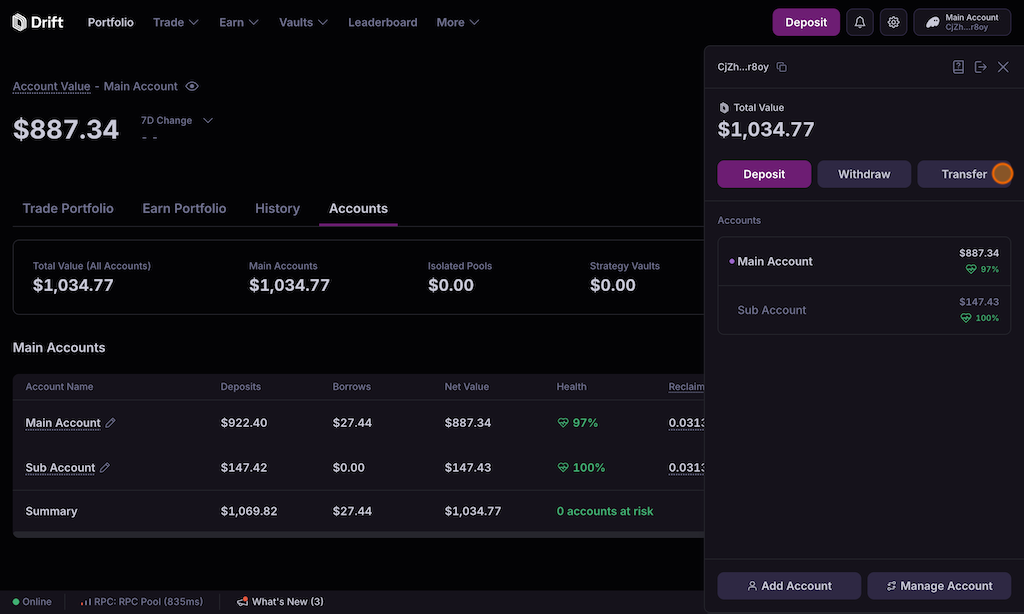This screenshot has height=614, width=1024.
Task: Expand the More menu in navbar
Action: tap(457, 22)
